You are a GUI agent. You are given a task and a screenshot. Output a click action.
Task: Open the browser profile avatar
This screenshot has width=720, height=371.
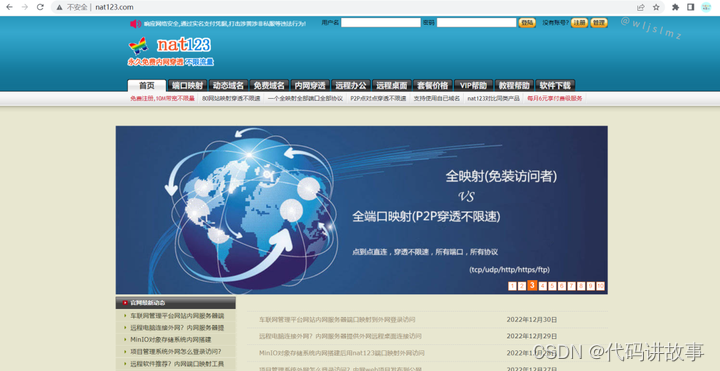706,7
